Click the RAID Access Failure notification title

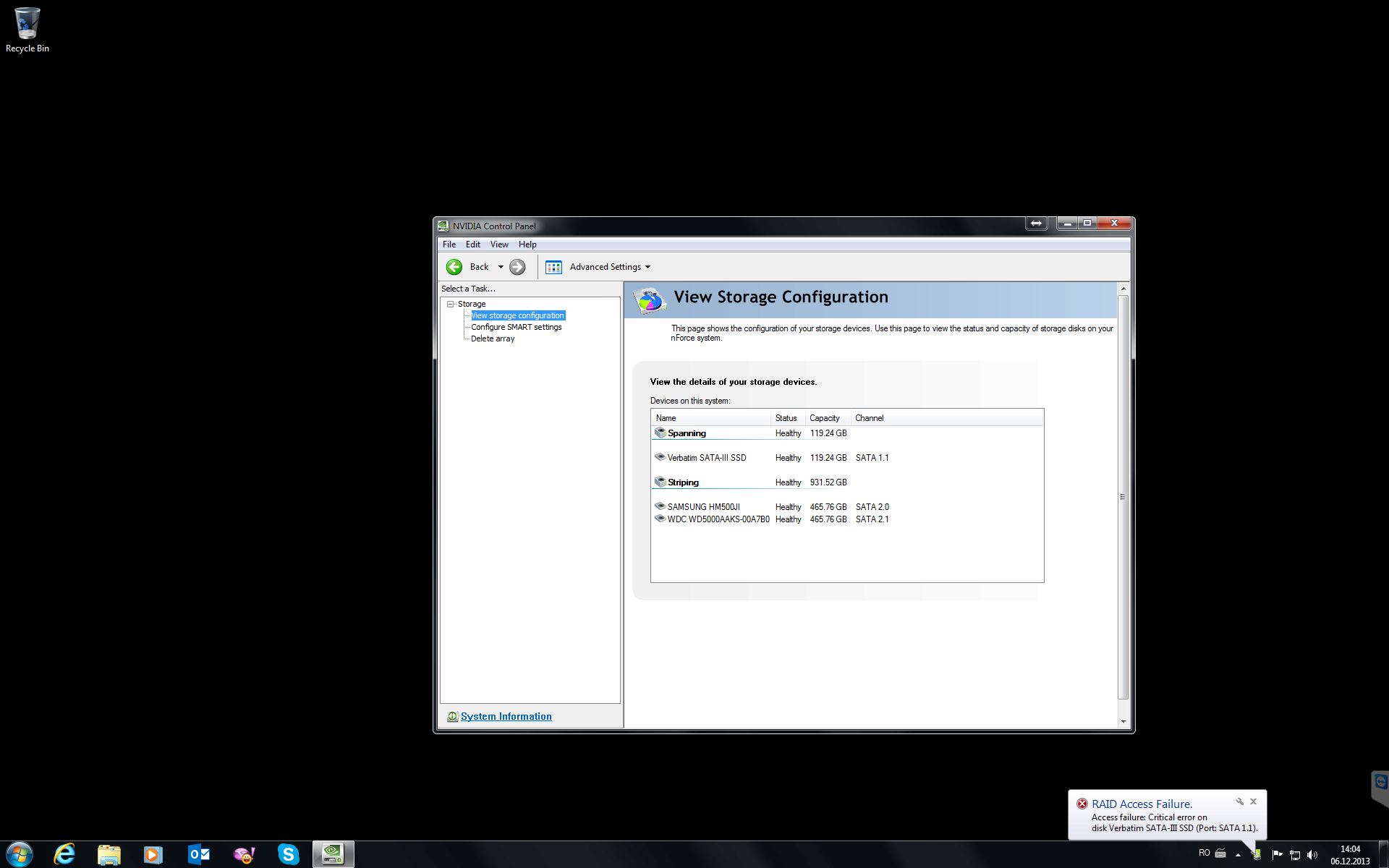coord(1142,804)
